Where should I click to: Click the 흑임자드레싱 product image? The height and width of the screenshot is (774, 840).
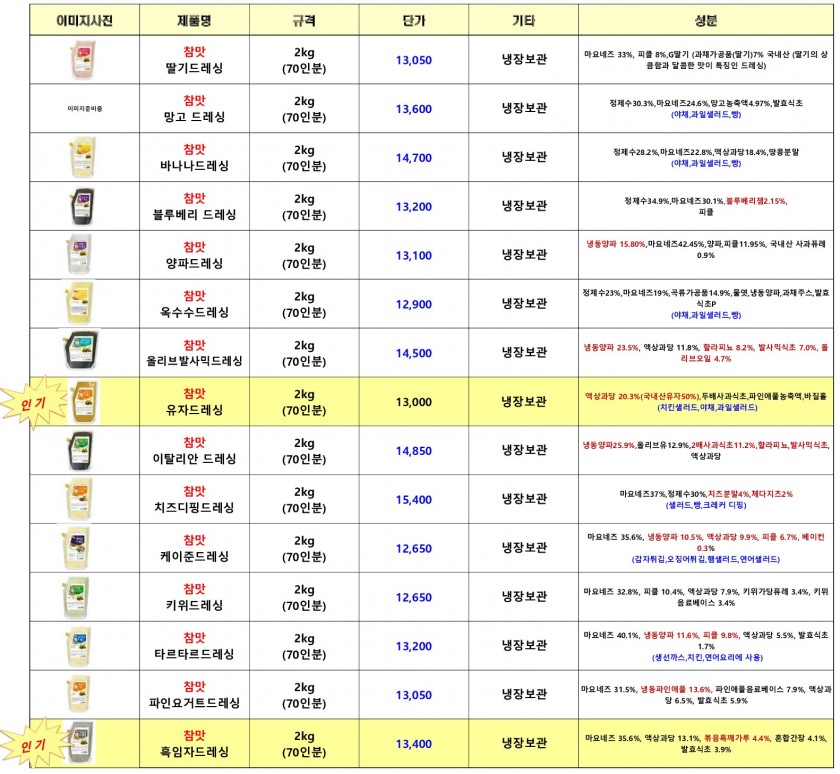80,743
